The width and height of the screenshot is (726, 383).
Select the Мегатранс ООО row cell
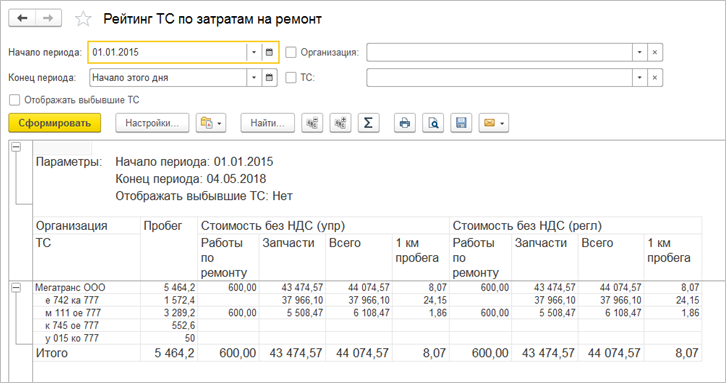(87, 288)
